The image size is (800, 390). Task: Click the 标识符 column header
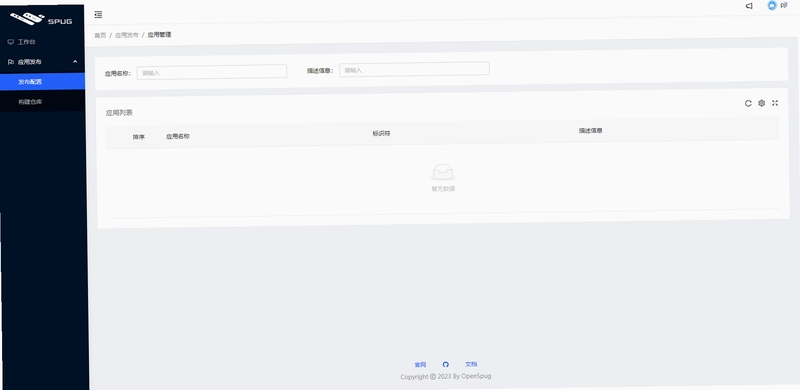(381, 133)
